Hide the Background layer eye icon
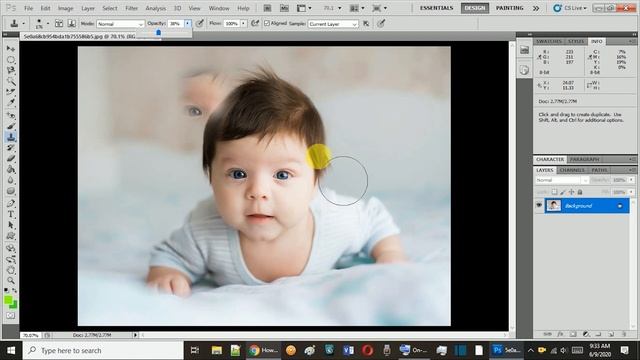 (x=539, y=205)
